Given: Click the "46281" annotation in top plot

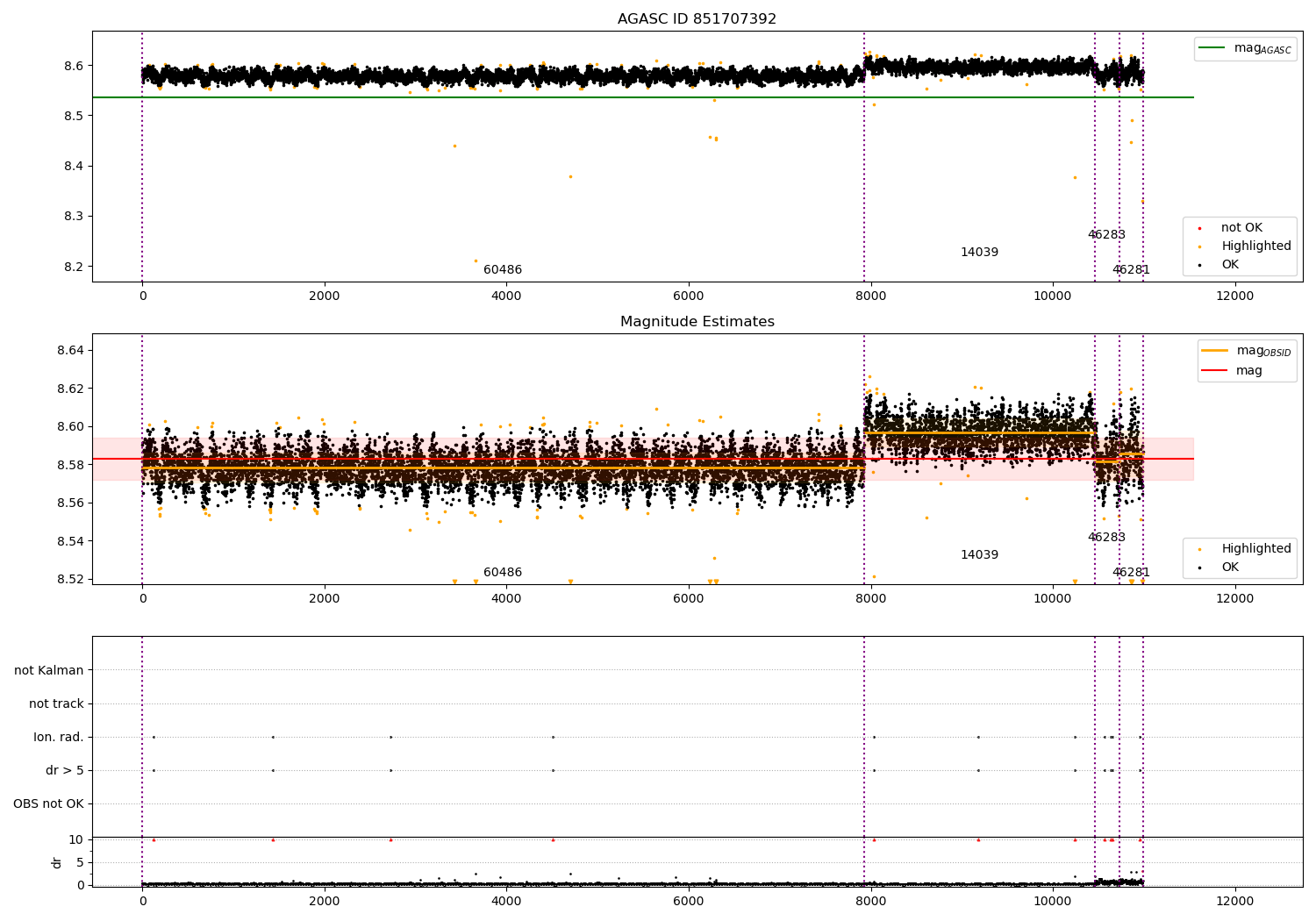Looking at the screenshot, I should [x=1131, y=270].
